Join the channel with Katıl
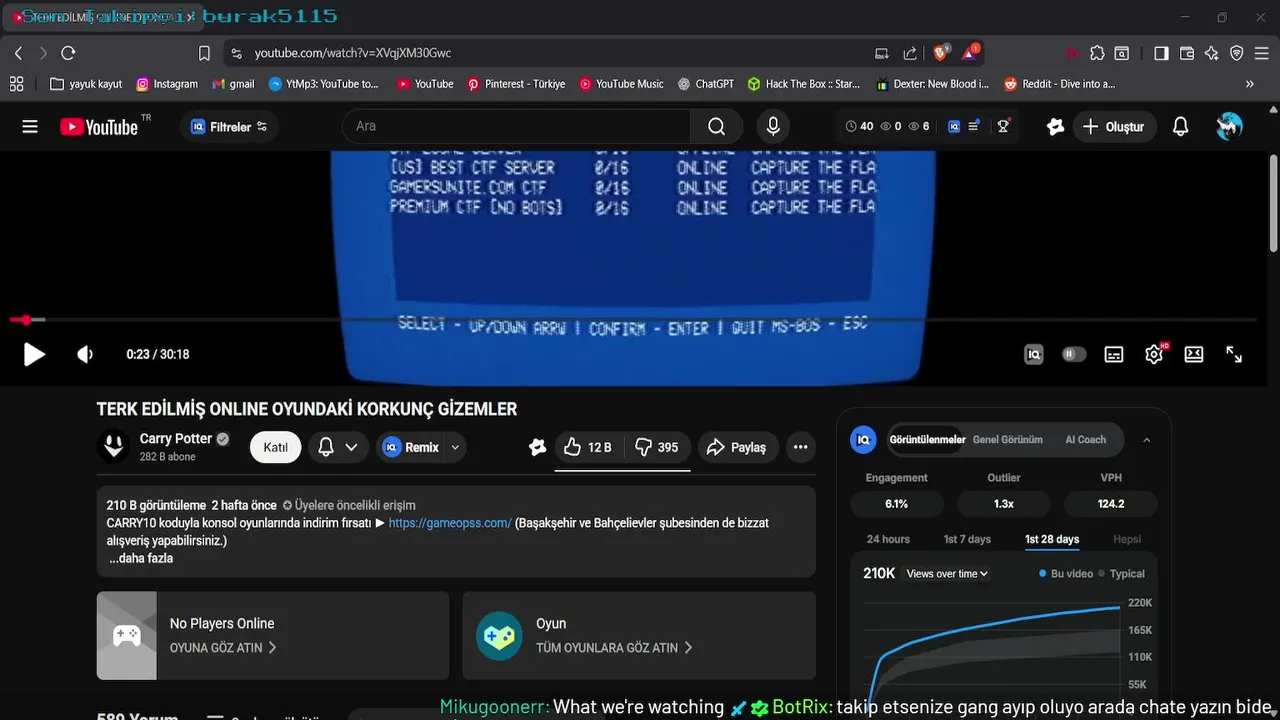1280x720 pixels. pyautogui.click(x=276, y=448)
